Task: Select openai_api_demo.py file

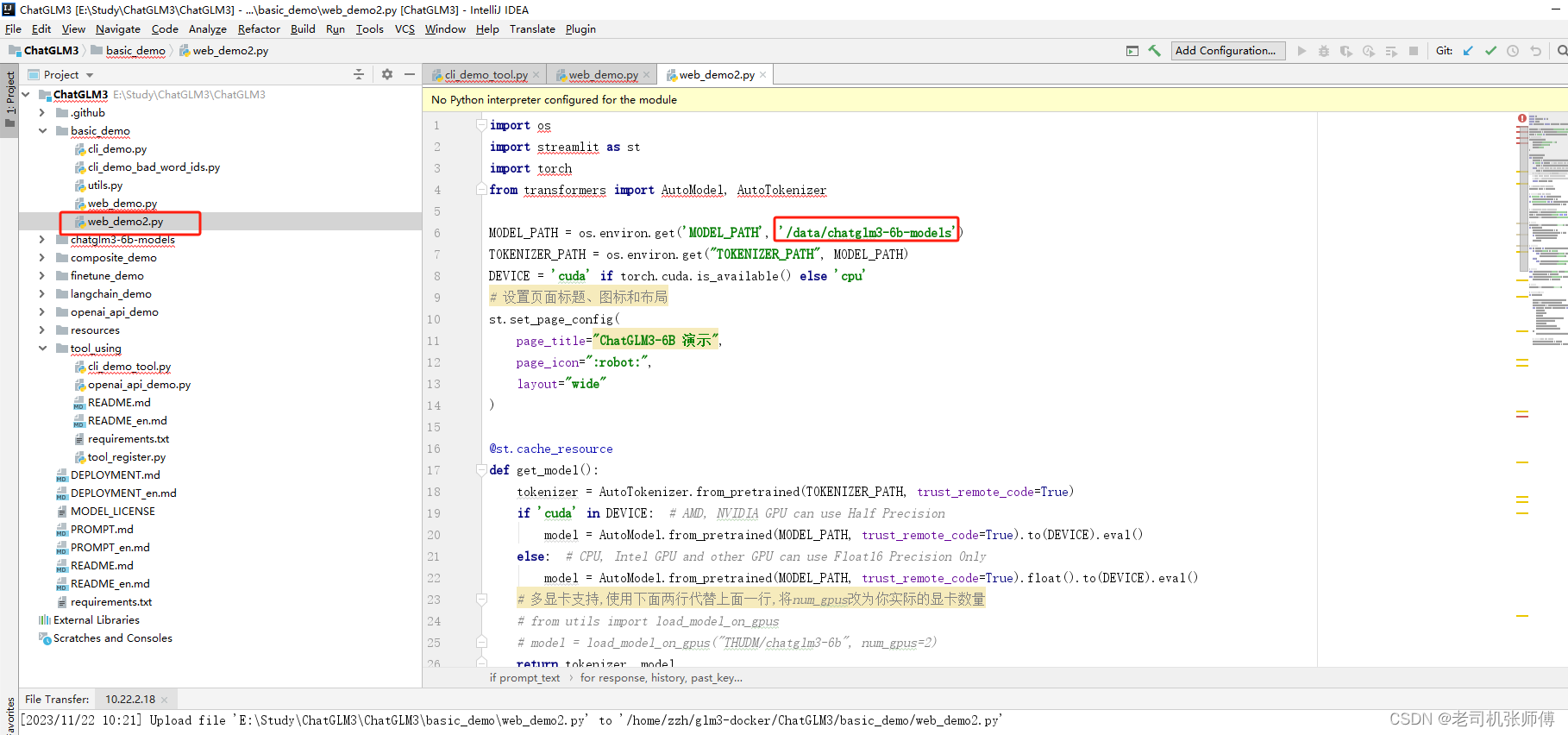Action: coord(139,385)
